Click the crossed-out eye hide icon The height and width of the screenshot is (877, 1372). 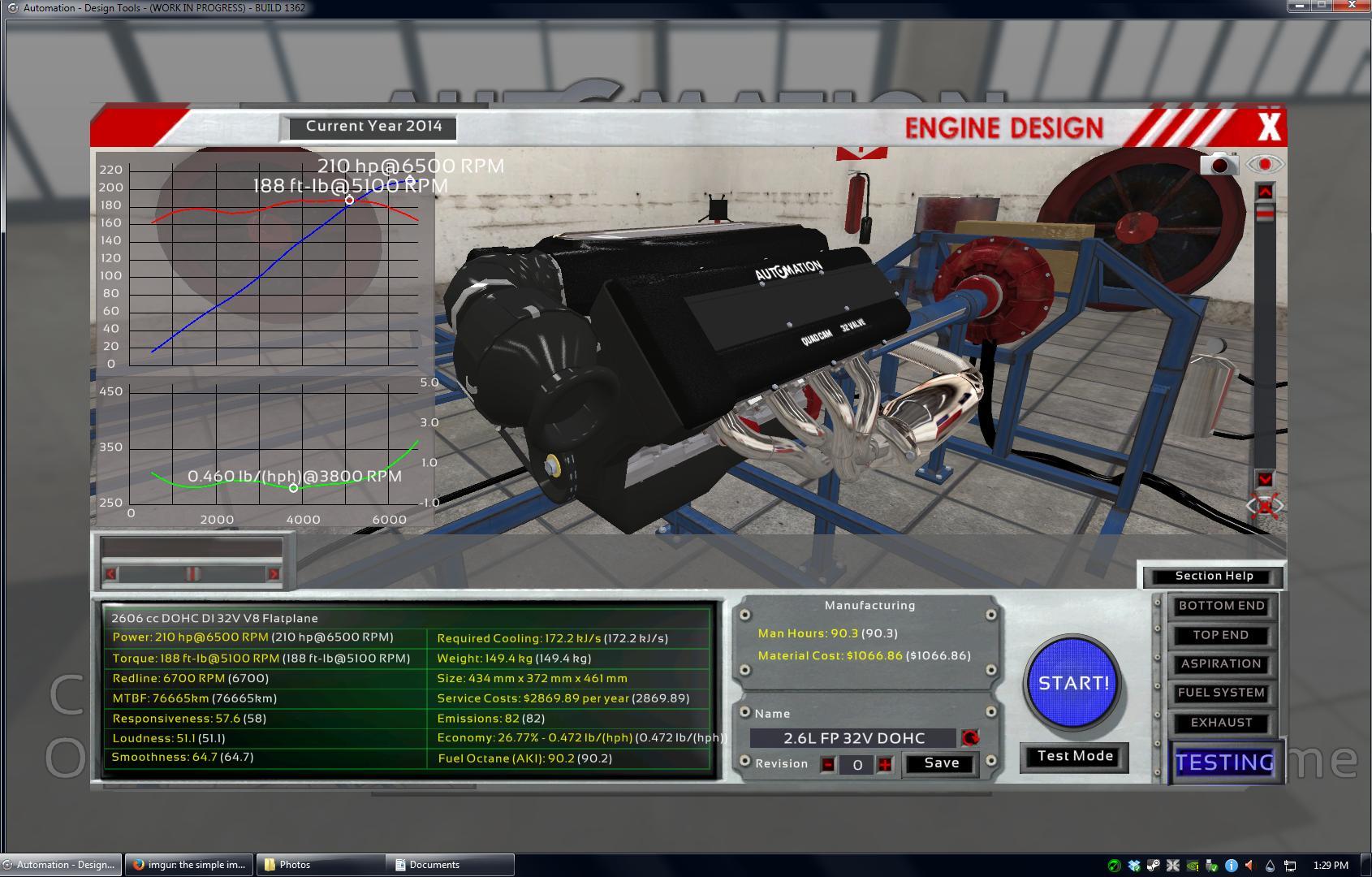point(1265,507)
